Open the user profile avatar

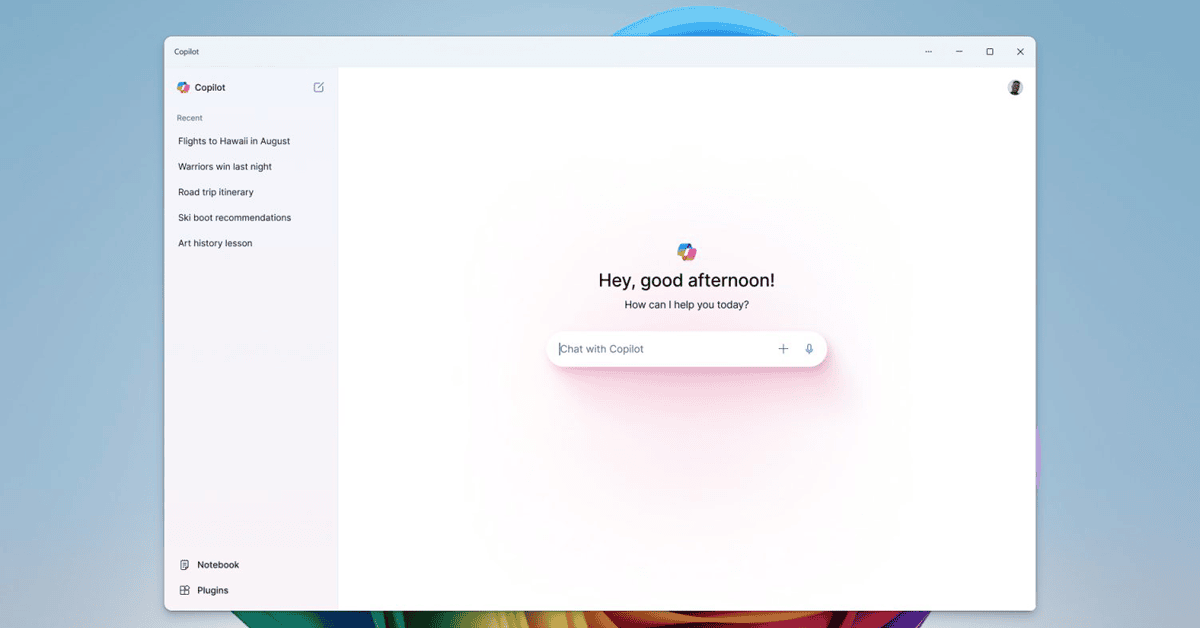click(x=1015, y=87)
